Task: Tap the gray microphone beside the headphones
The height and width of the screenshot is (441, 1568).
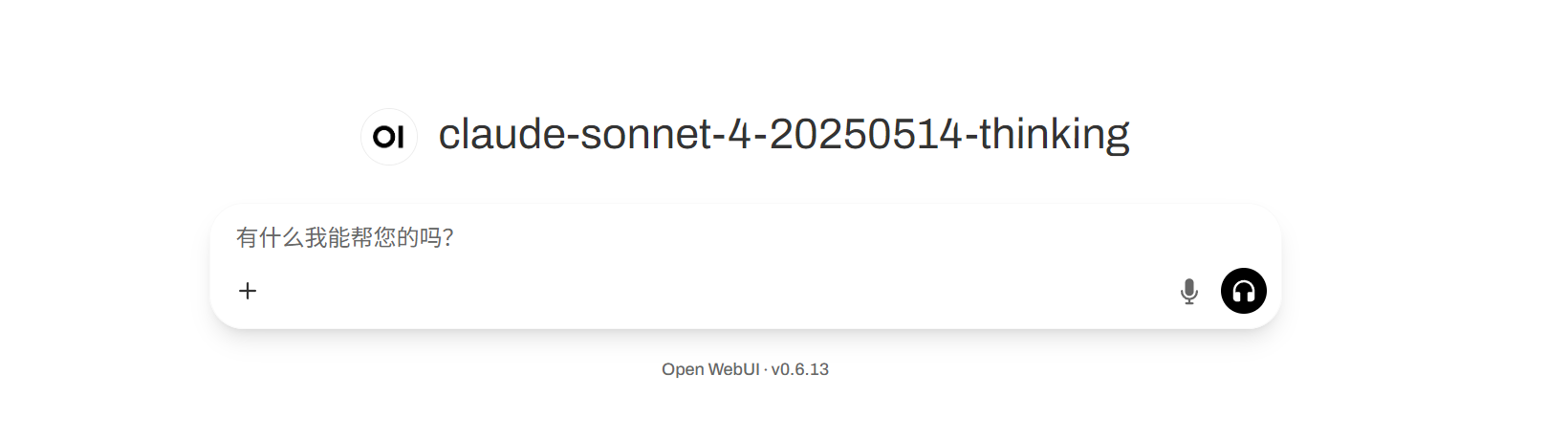Action: [x=1188, y=291]
